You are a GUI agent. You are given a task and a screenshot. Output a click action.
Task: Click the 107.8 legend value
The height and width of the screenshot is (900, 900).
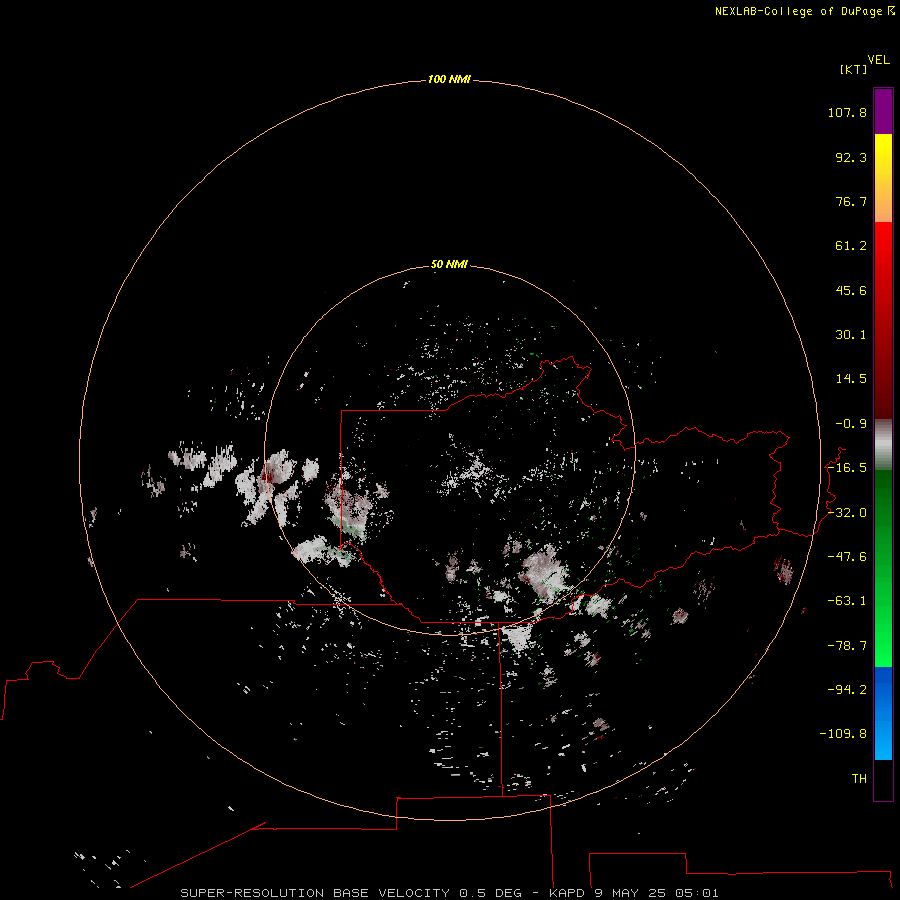coord(847,112)
